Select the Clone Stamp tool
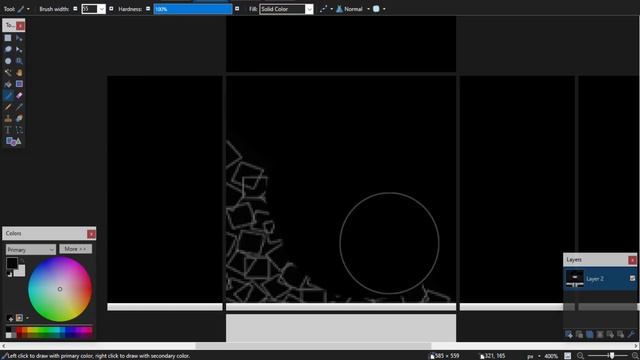This screenshot has height=360, width=640. [8, 118]
